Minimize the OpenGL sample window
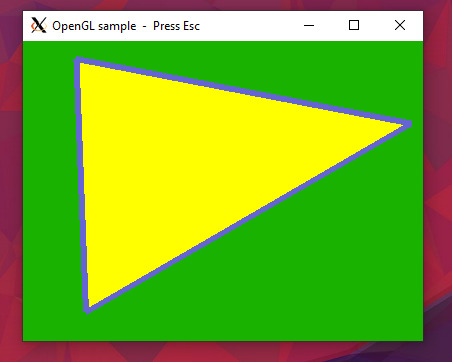The image size is (452, 362). pos(309,25)
